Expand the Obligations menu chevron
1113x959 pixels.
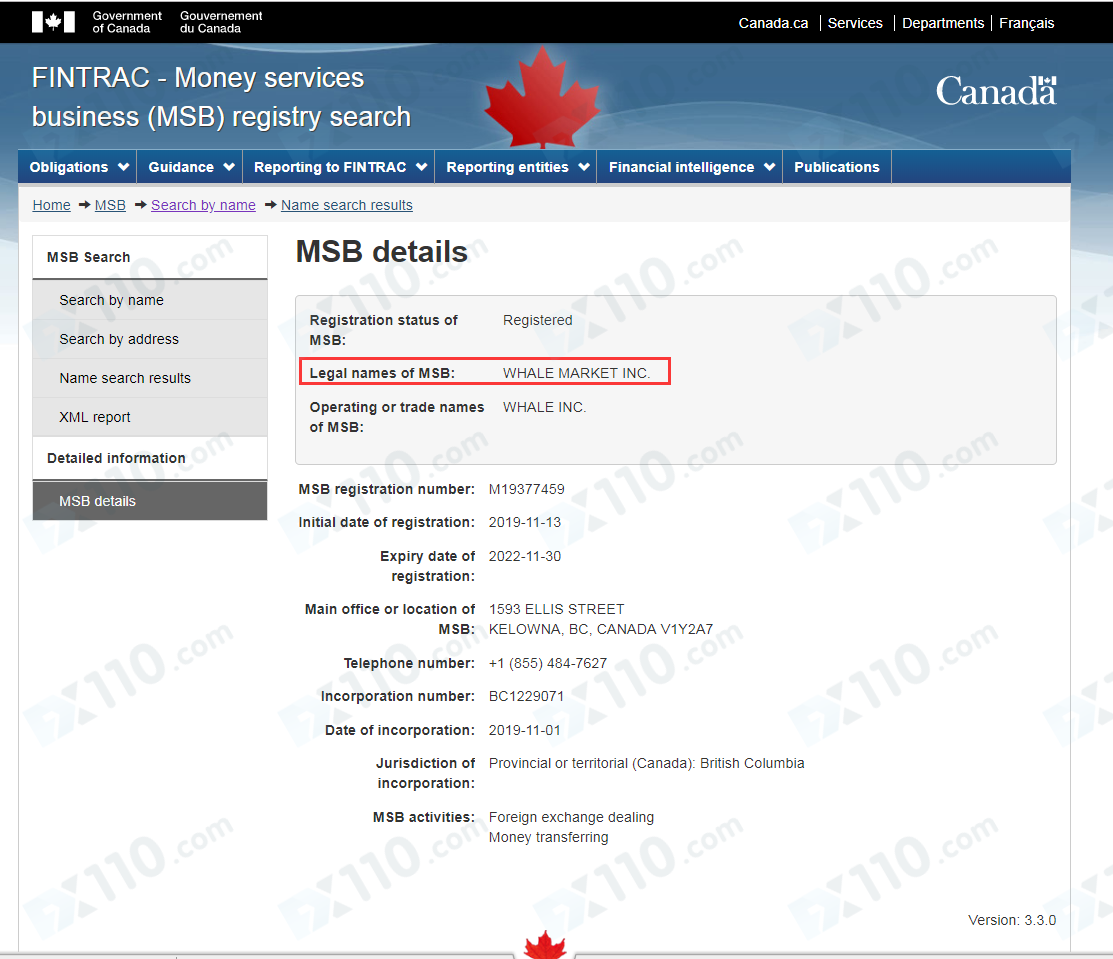tap(124, 167)
